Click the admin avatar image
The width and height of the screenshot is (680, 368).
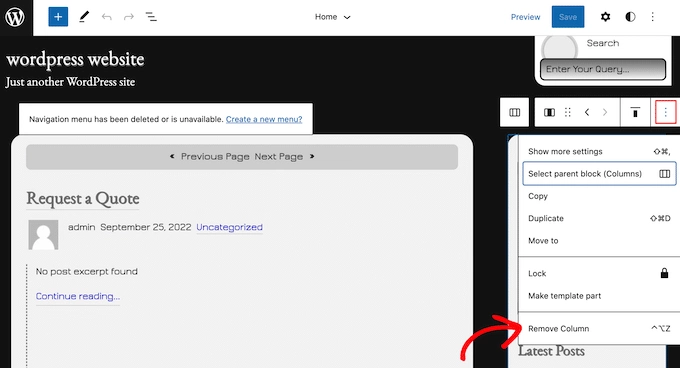[x=43, y=234]
